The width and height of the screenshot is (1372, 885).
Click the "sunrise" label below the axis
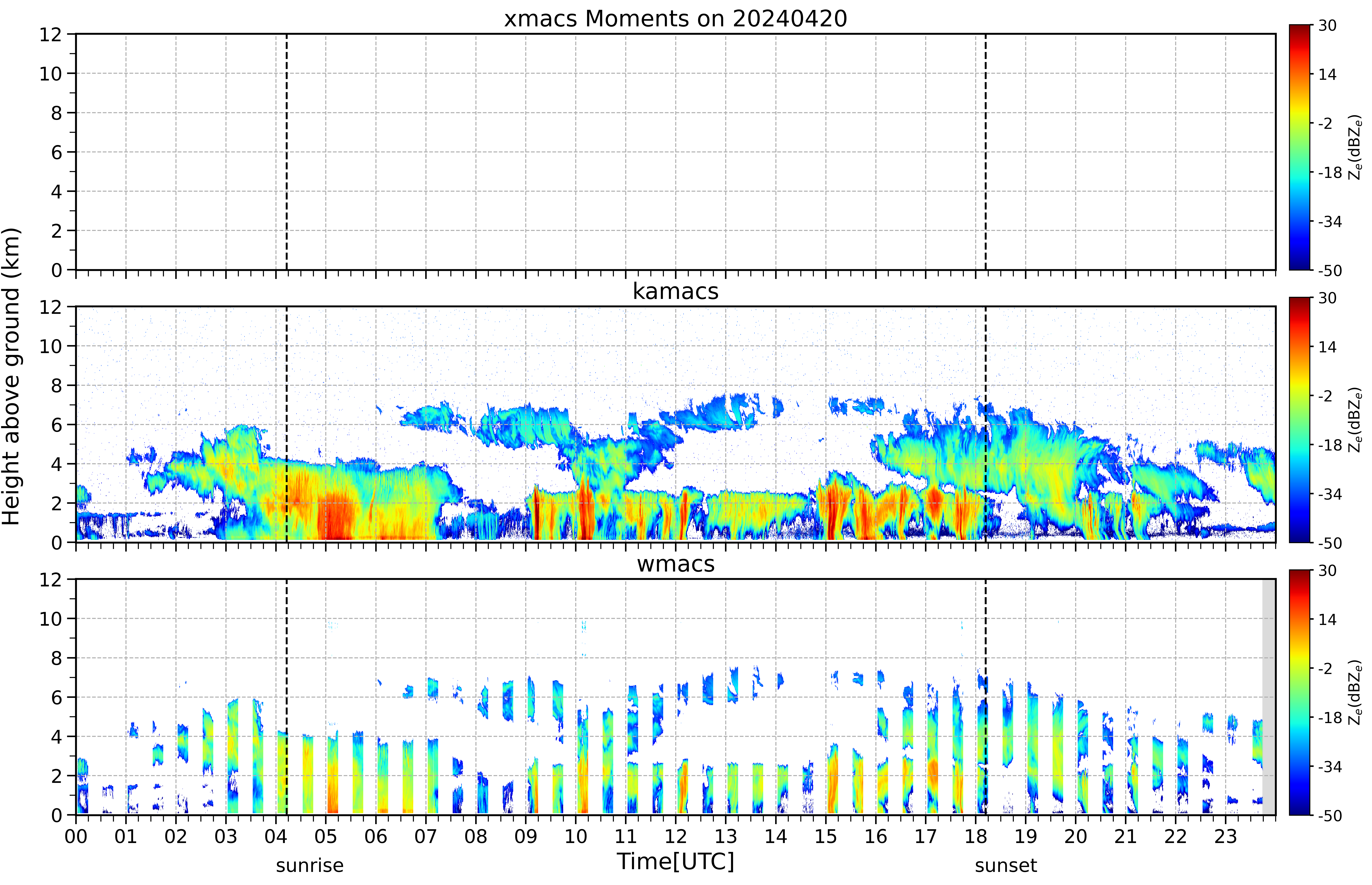click(310, 865)
